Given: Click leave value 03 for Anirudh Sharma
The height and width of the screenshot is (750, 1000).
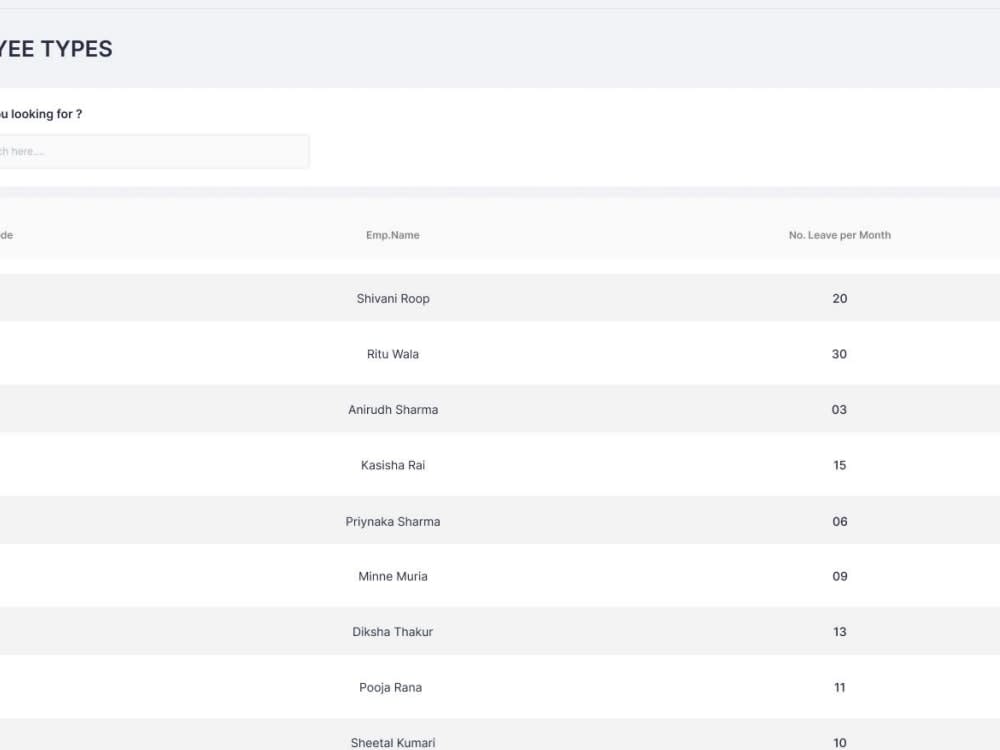Looking at the screenshot, I should [x=839, y=409].
